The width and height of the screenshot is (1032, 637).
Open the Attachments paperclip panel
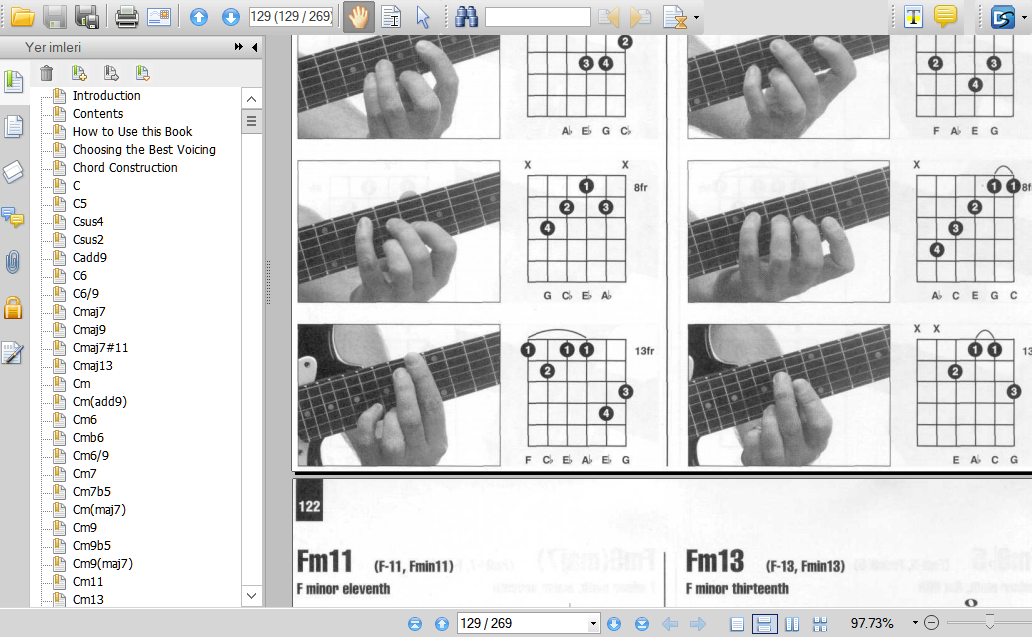[x=13, y=263]
